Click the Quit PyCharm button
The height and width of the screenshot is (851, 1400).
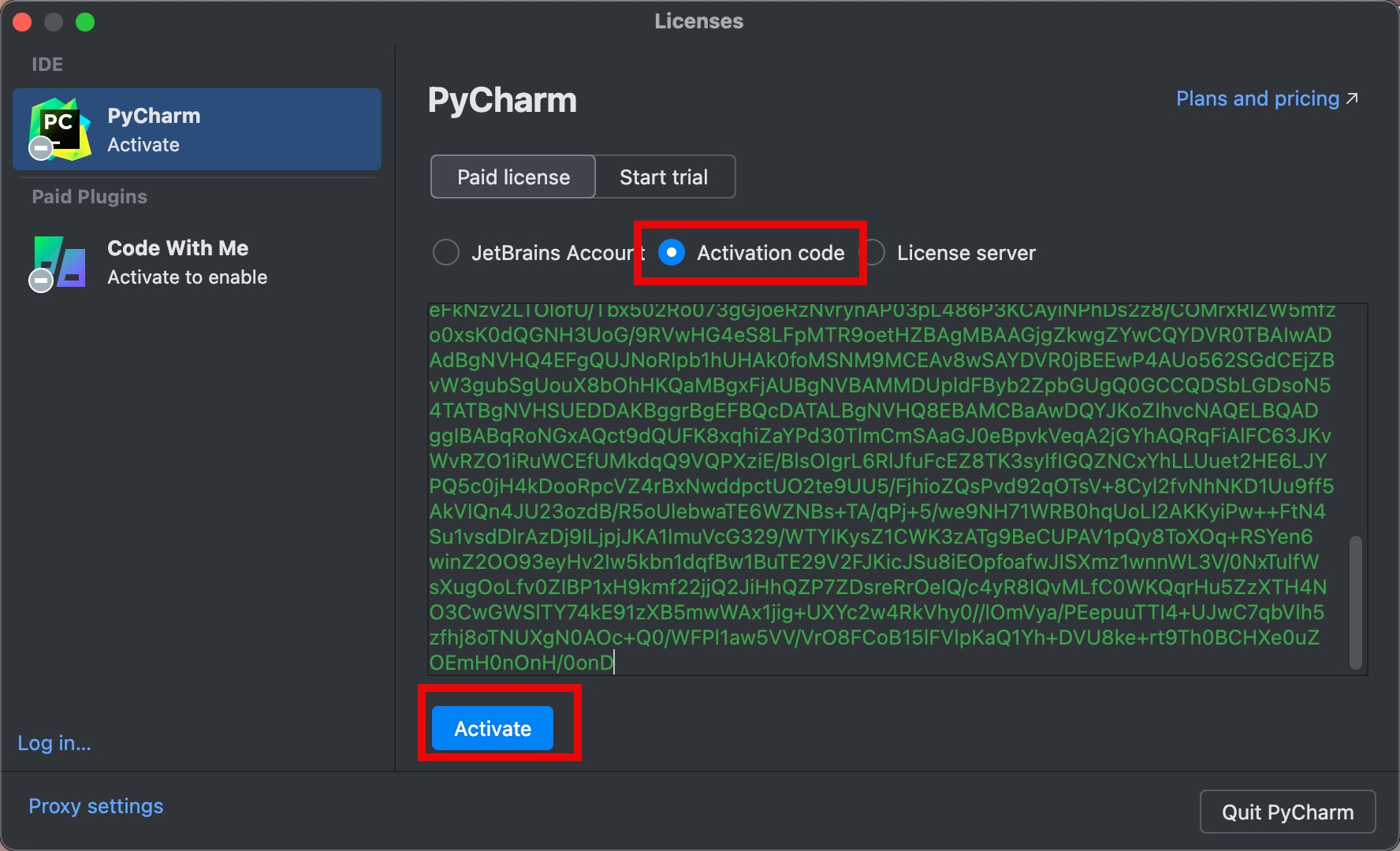tap(1286, 812)
